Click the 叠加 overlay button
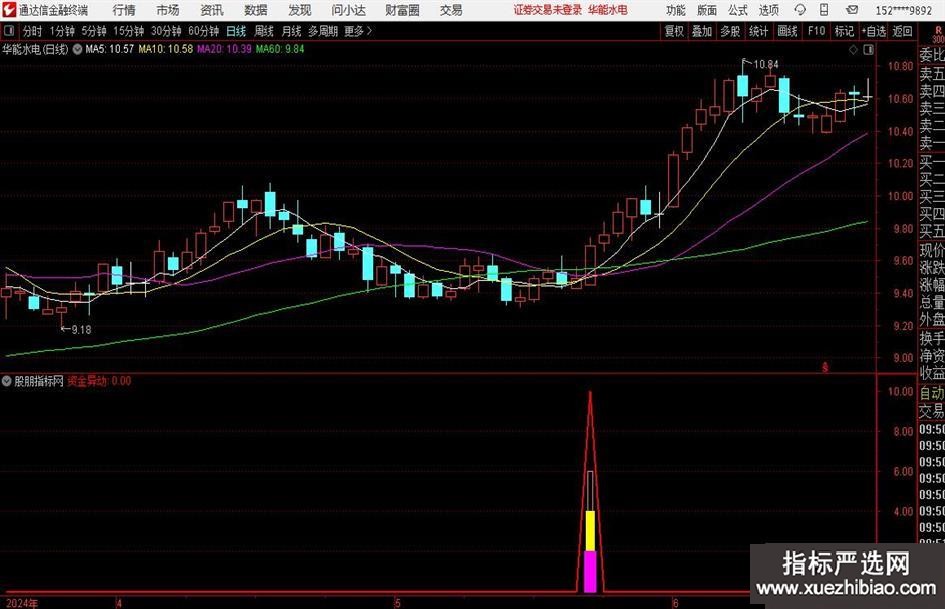 [x=702, y=31]
